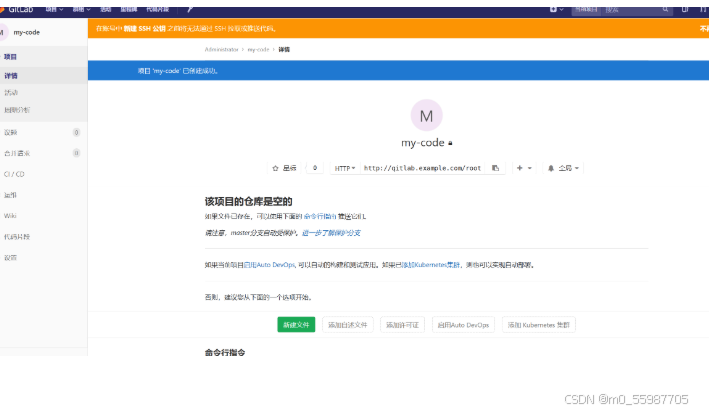Click the green 新建文件 button

[x=296, y=325]
